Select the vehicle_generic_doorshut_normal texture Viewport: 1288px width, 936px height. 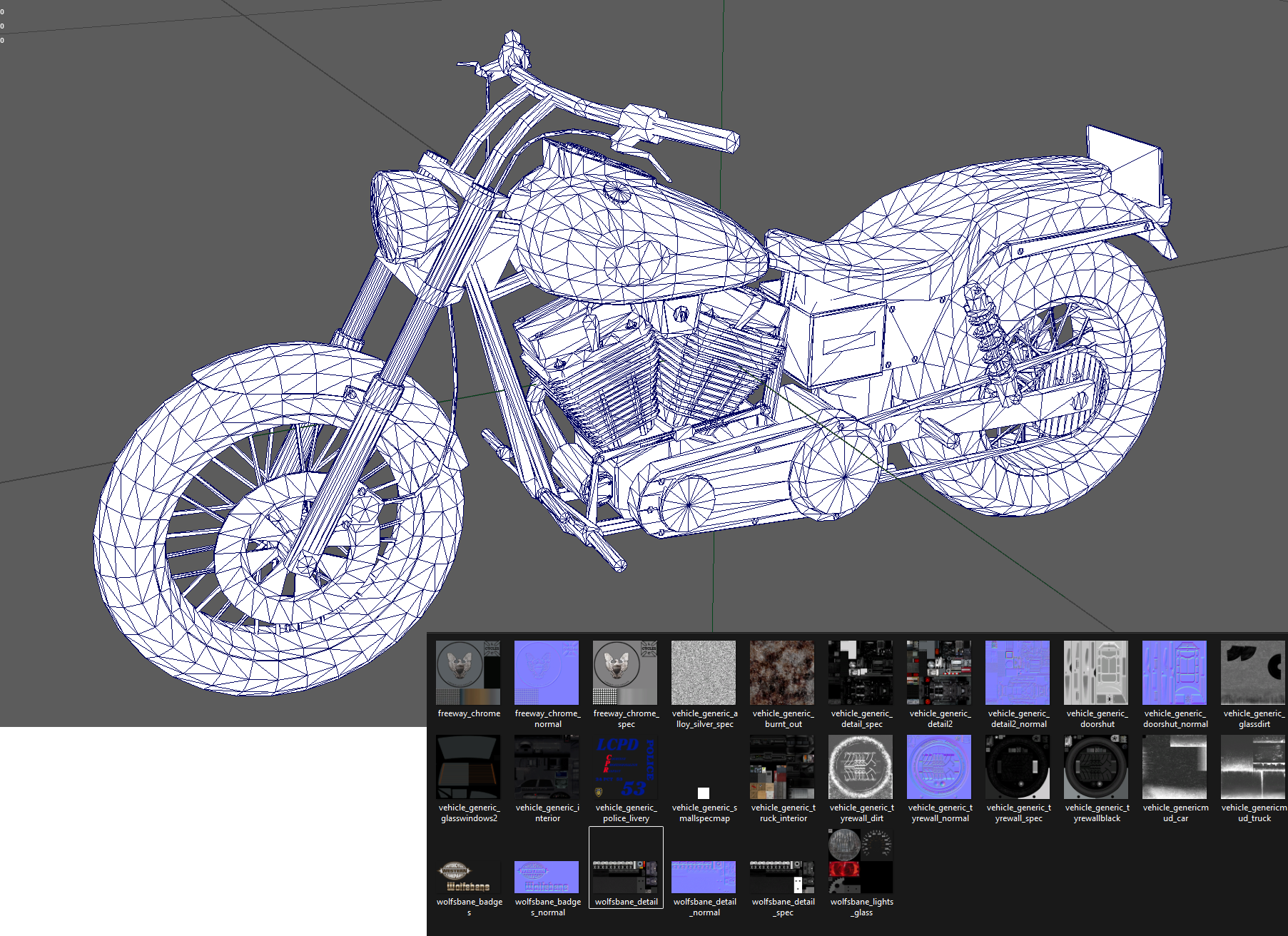pos(1175,673)
